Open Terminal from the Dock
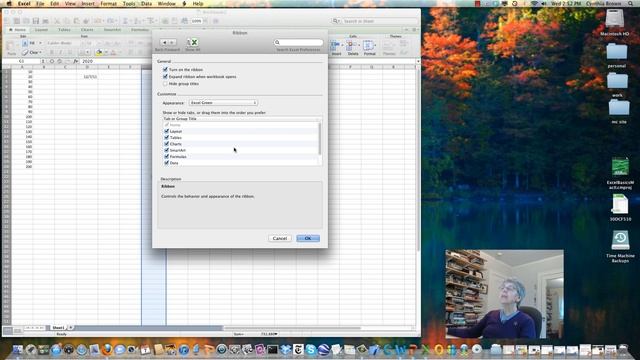Viewport: 640px width, 360px height. pyautogui.click(x=273, y=349)
